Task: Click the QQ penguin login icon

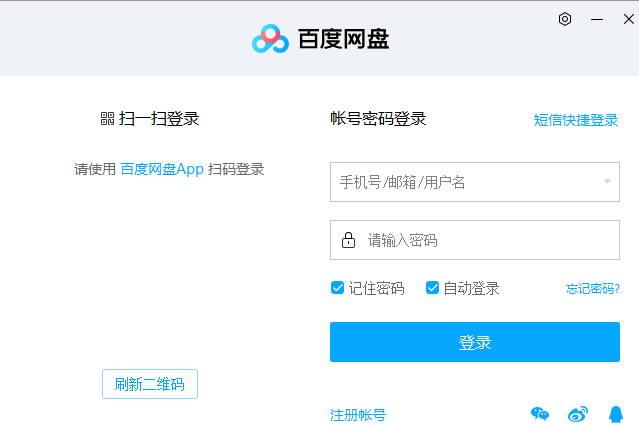Action: [x=616, y=414]
